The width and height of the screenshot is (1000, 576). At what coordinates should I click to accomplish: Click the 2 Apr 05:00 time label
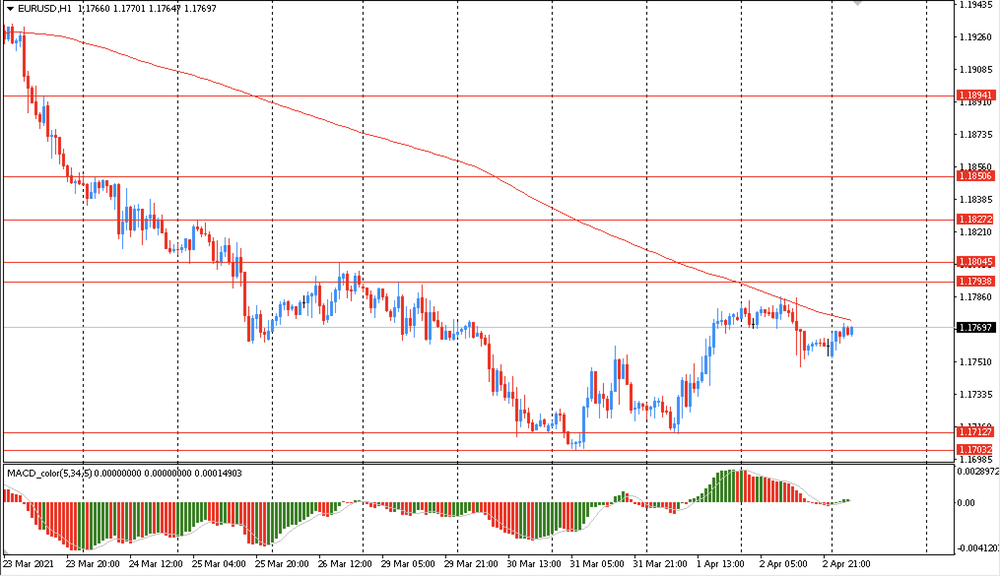point(783,564)
